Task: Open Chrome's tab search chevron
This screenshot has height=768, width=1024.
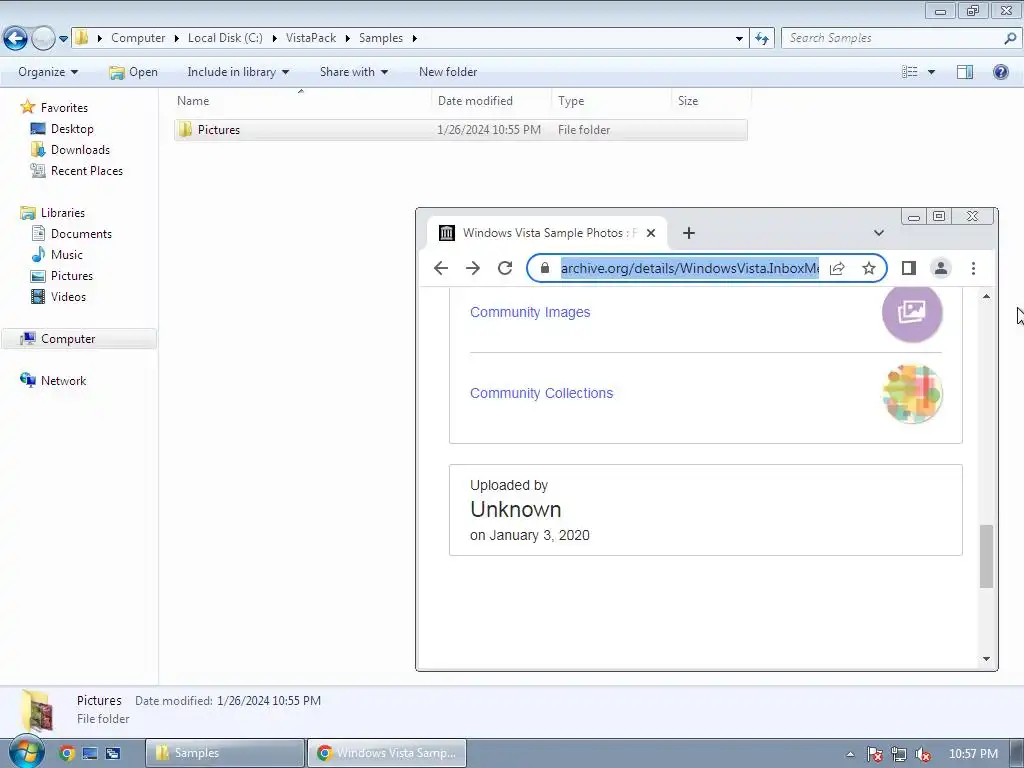Action: 879,233
